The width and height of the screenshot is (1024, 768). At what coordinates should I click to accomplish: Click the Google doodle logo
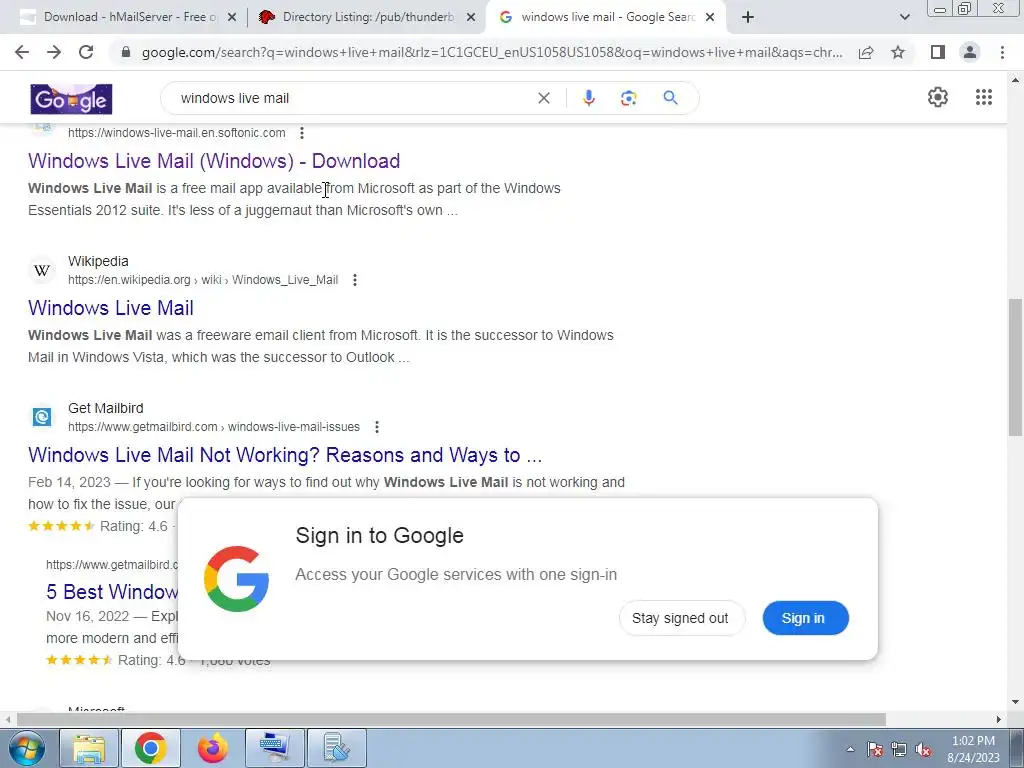coord(71,99)
